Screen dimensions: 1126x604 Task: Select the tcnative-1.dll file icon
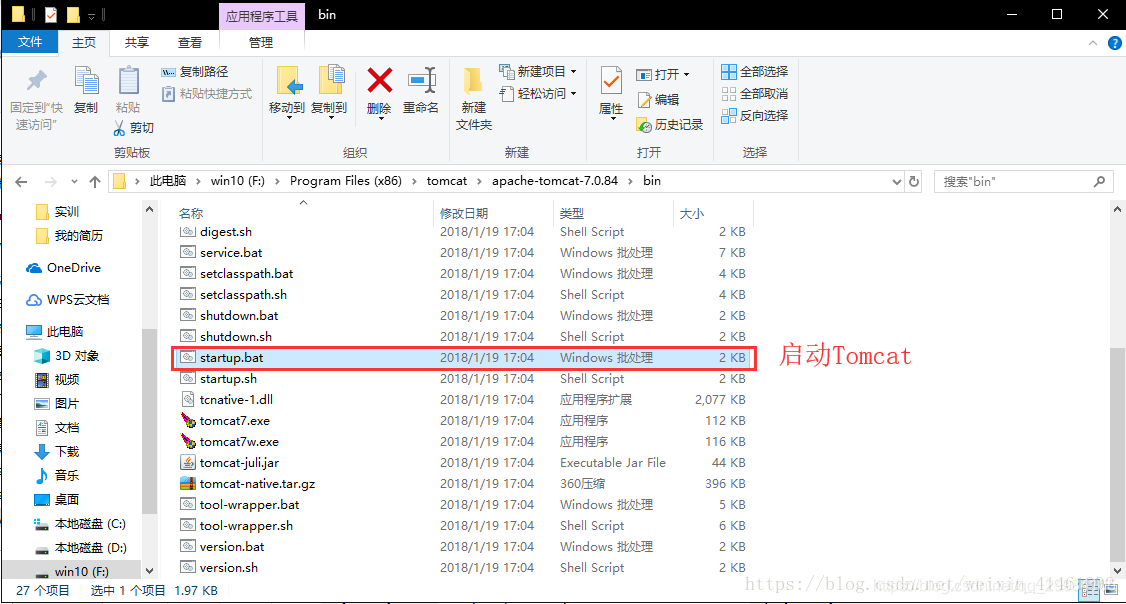coord(187,399)
